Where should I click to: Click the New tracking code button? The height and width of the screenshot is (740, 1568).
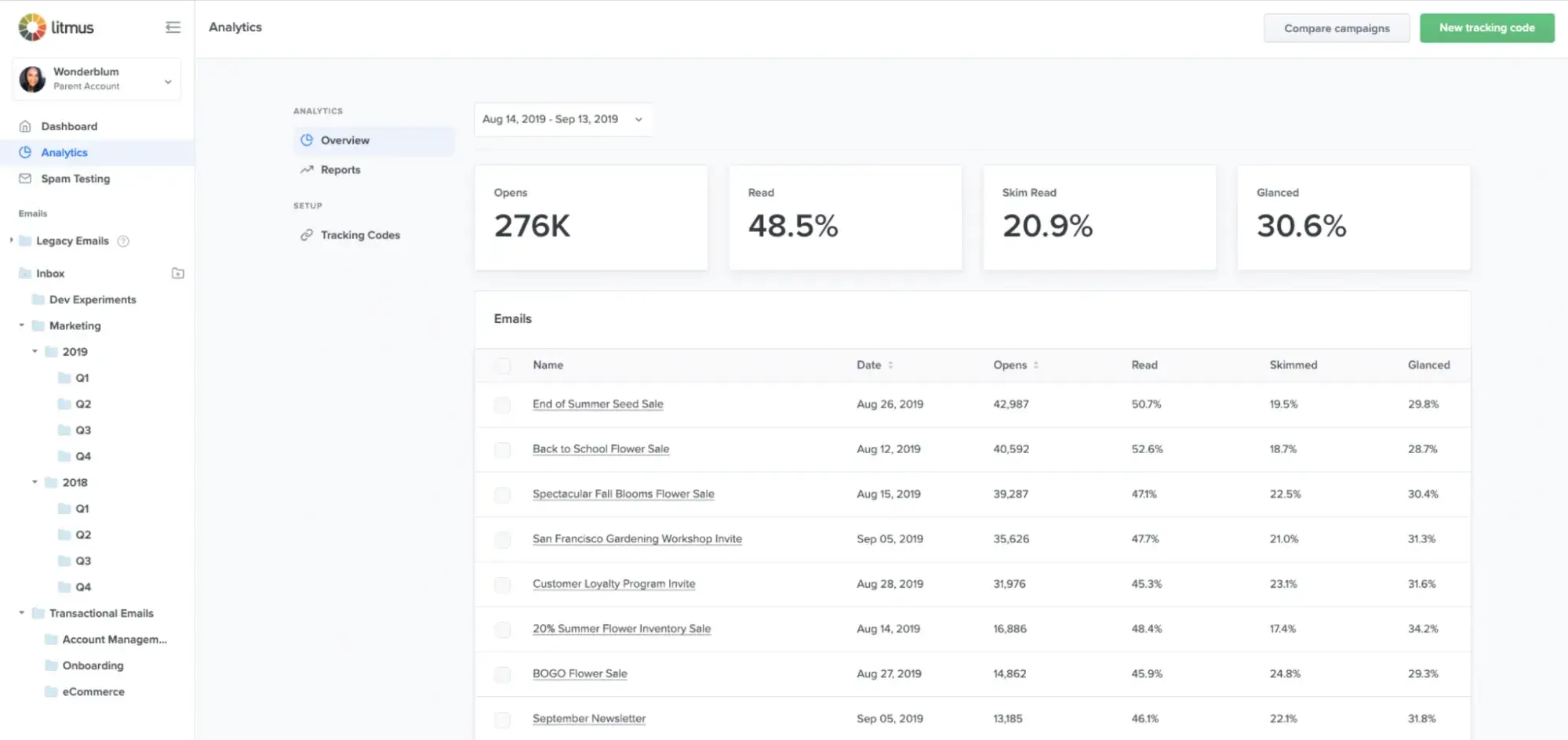[x=1486, y=27]
